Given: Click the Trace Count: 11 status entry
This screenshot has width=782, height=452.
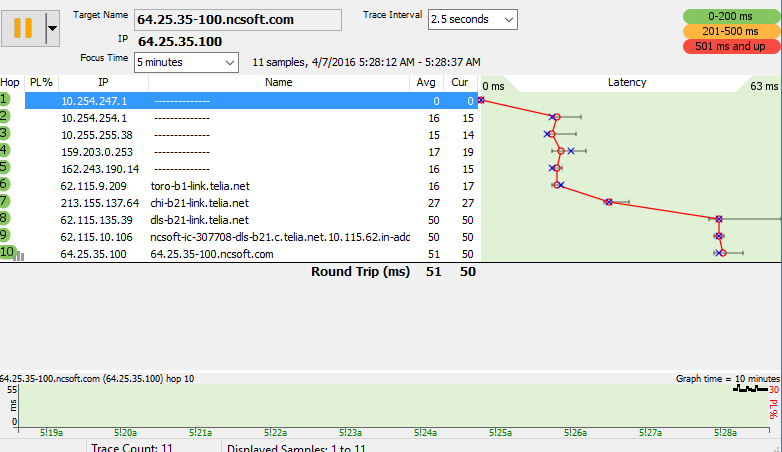Looking at the screenshot, I should click(x=132, y=448).
